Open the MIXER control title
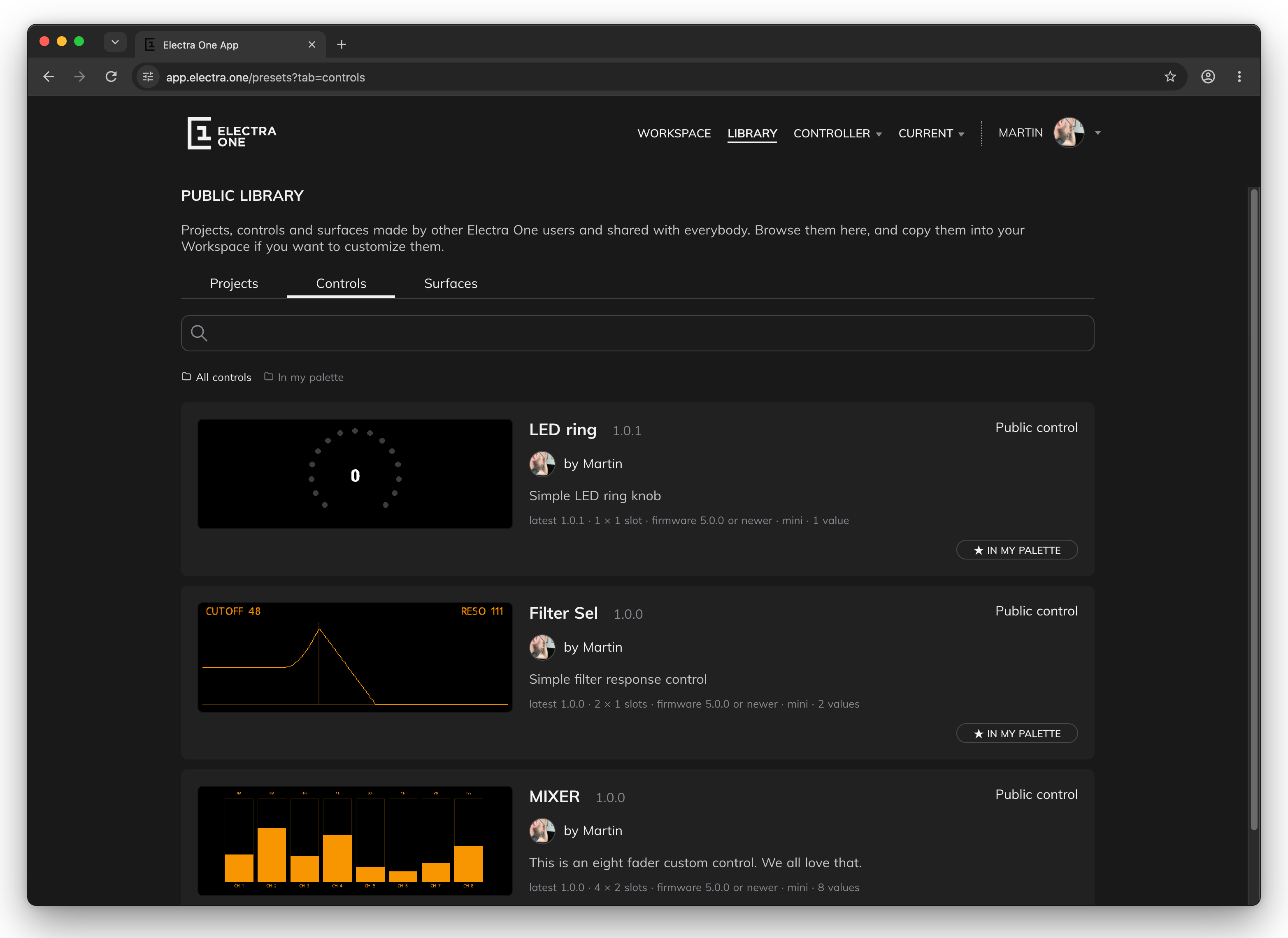This screenshot has width=1288, height=938. (554, 796)
